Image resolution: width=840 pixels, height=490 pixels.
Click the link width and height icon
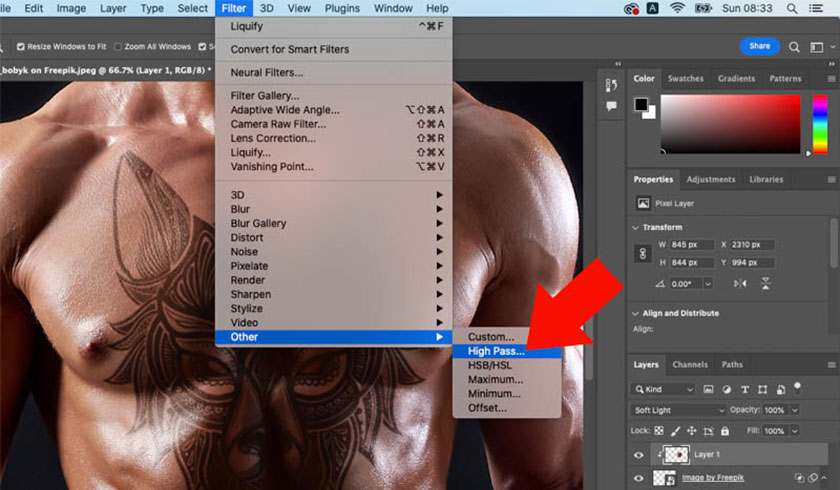[x=643, y=253]
